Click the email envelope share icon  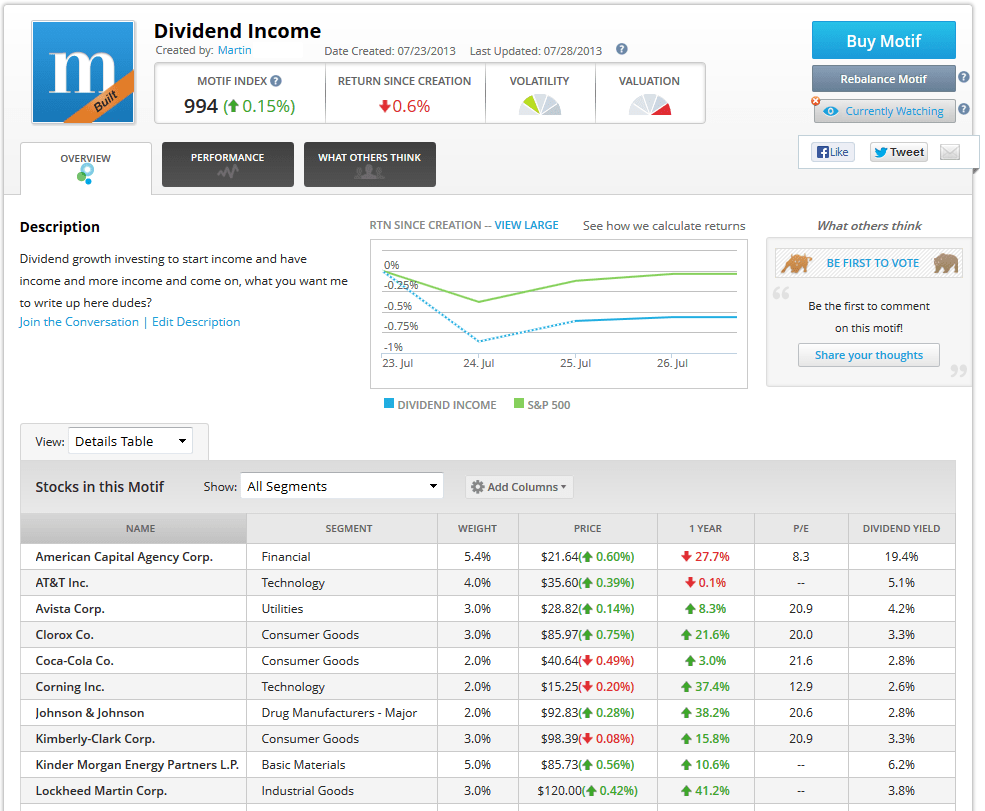coord(950,152)
